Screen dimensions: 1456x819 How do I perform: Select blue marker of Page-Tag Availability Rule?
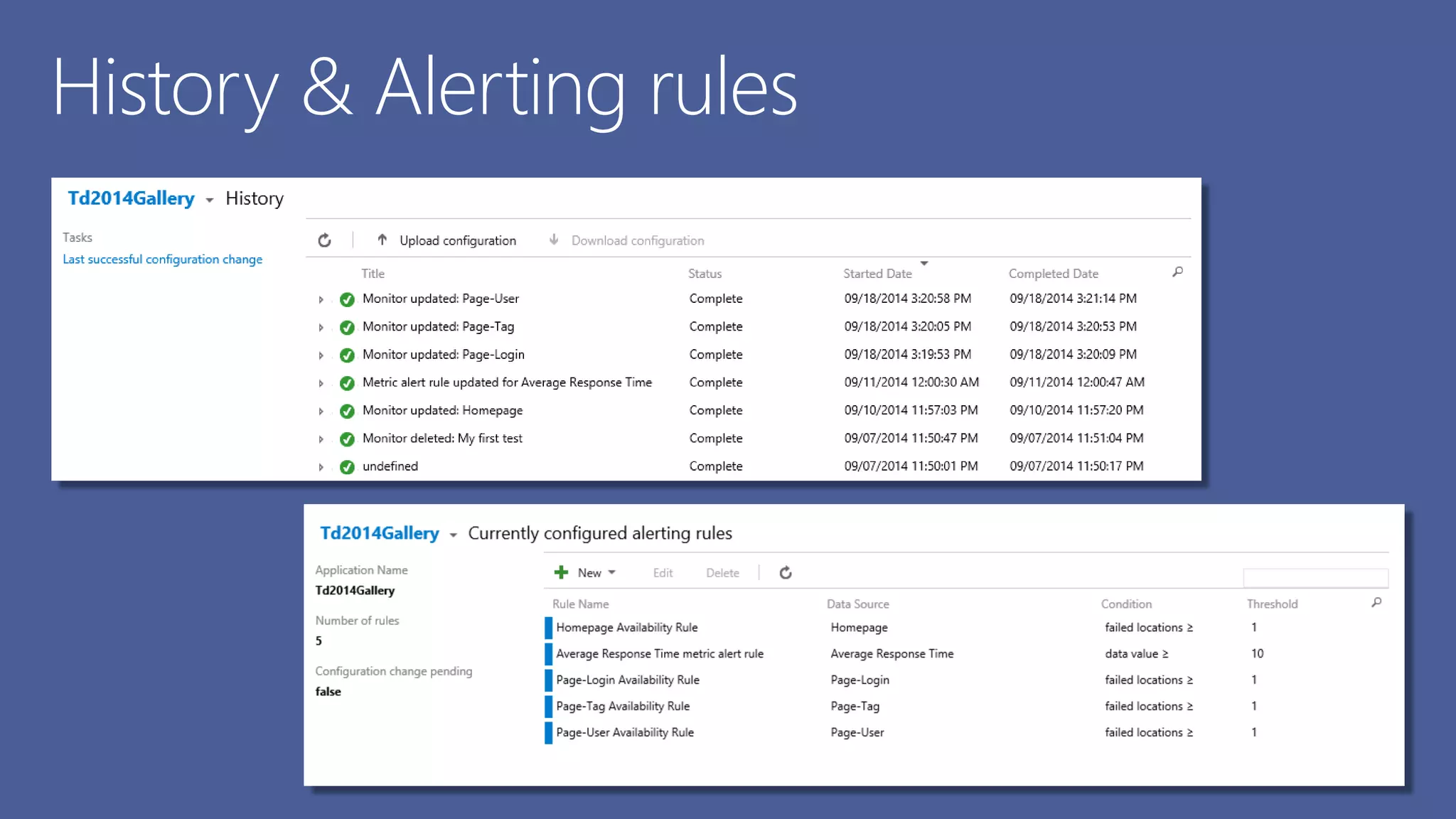[x=549, y=707]
